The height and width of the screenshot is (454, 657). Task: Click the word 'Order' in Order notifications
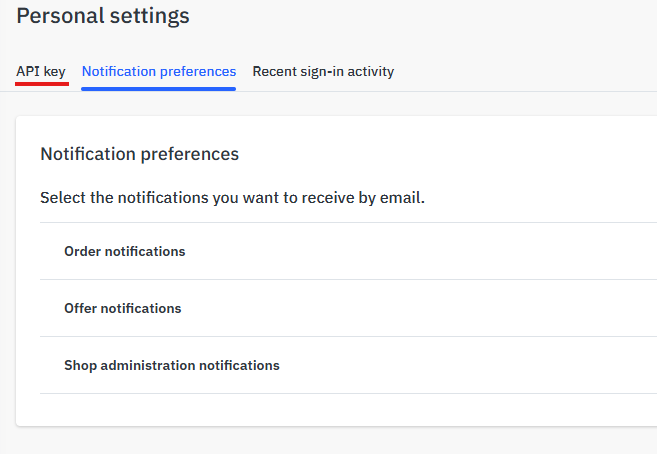tap(83, 251)
